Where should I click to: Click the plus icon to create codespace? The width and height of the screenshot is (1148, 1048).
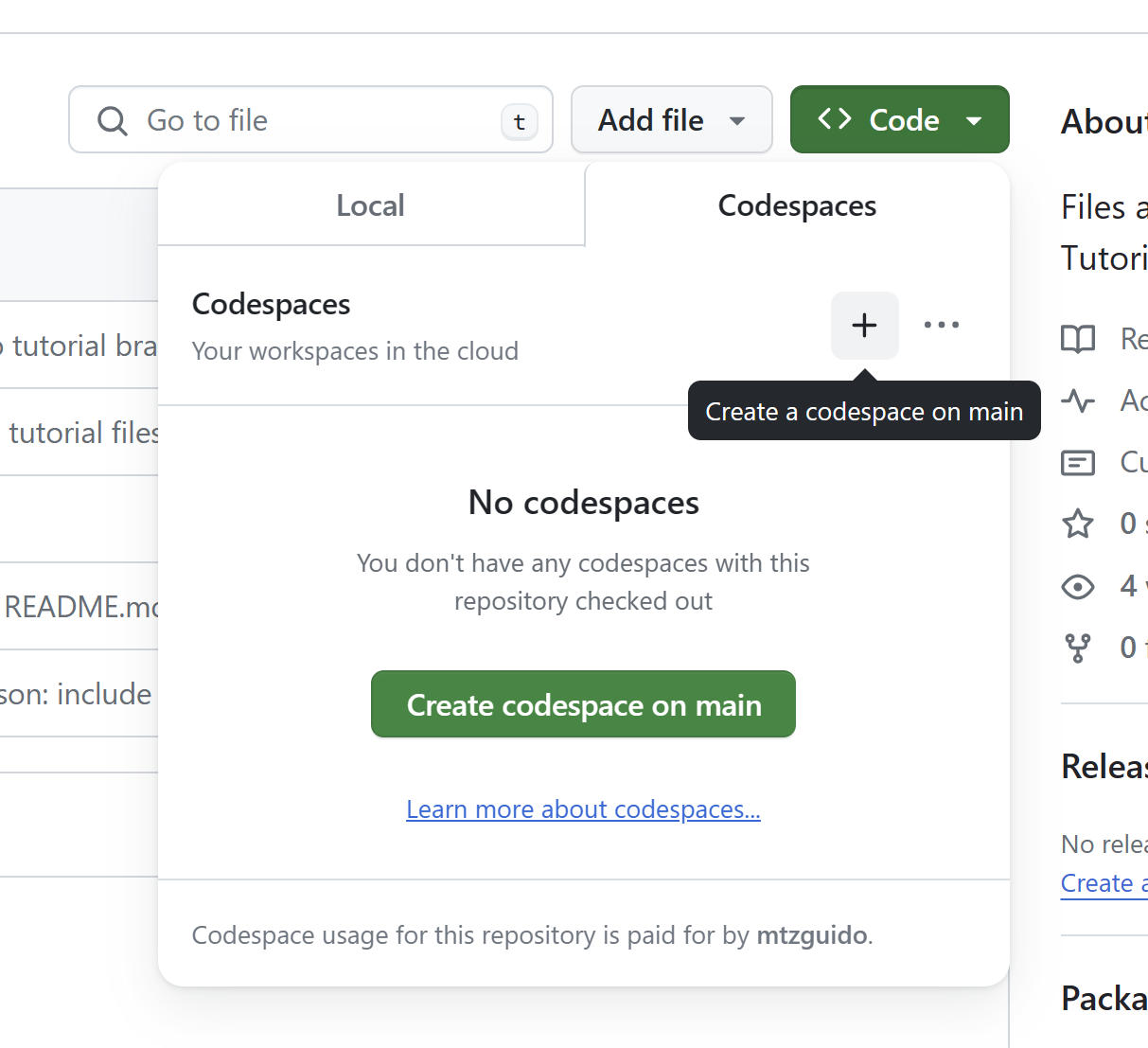coord(864,326)
